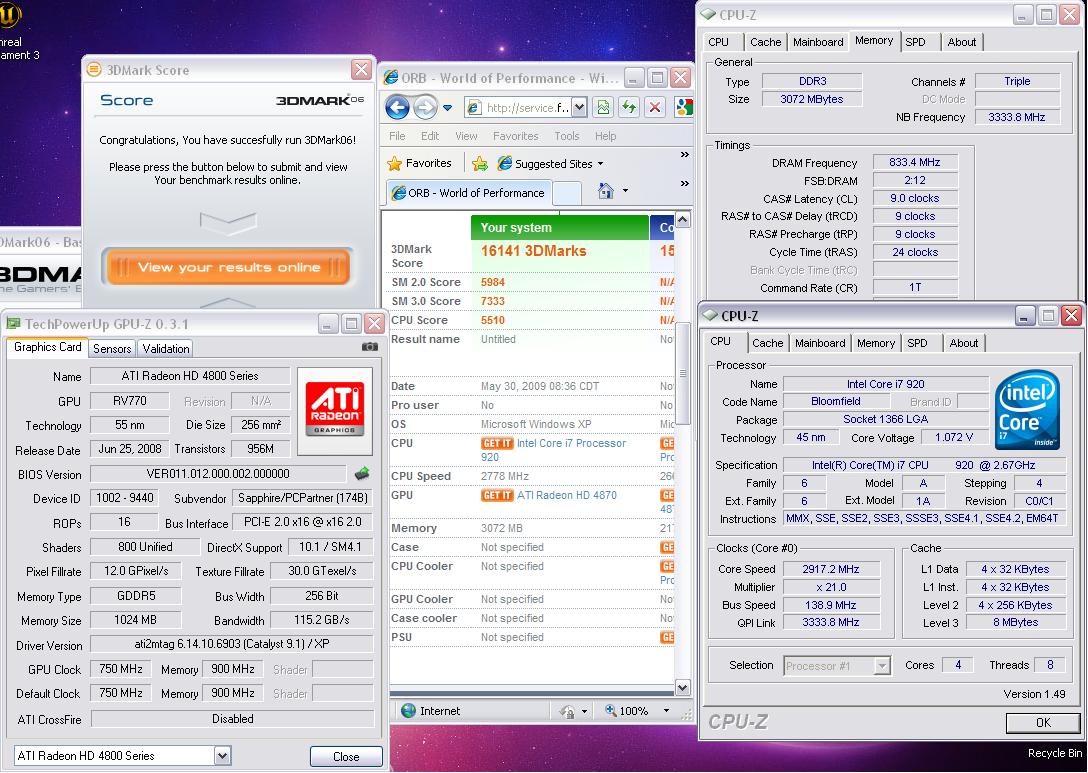
Task: Click the Recycle Bin desktop icon label
Action: [x=1055, y=753]
